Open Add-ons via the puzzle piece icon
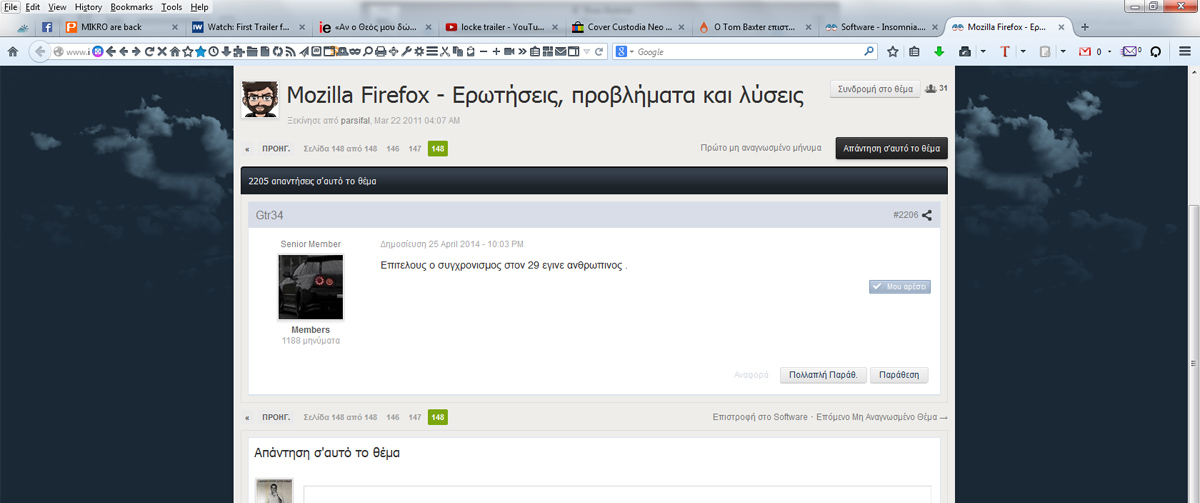 pos(239,51)
